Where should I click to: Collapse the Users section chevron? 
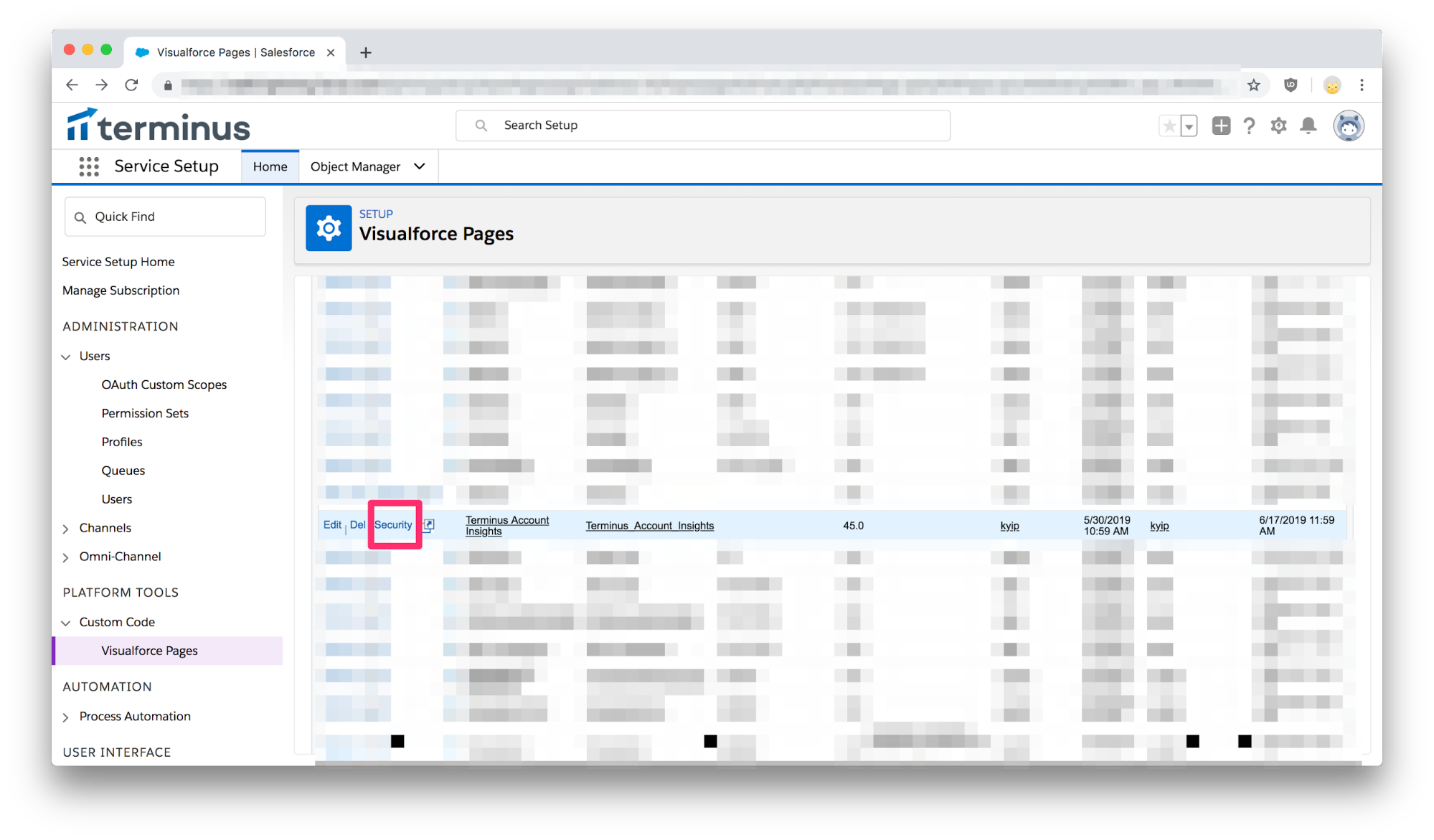(66, 357)
